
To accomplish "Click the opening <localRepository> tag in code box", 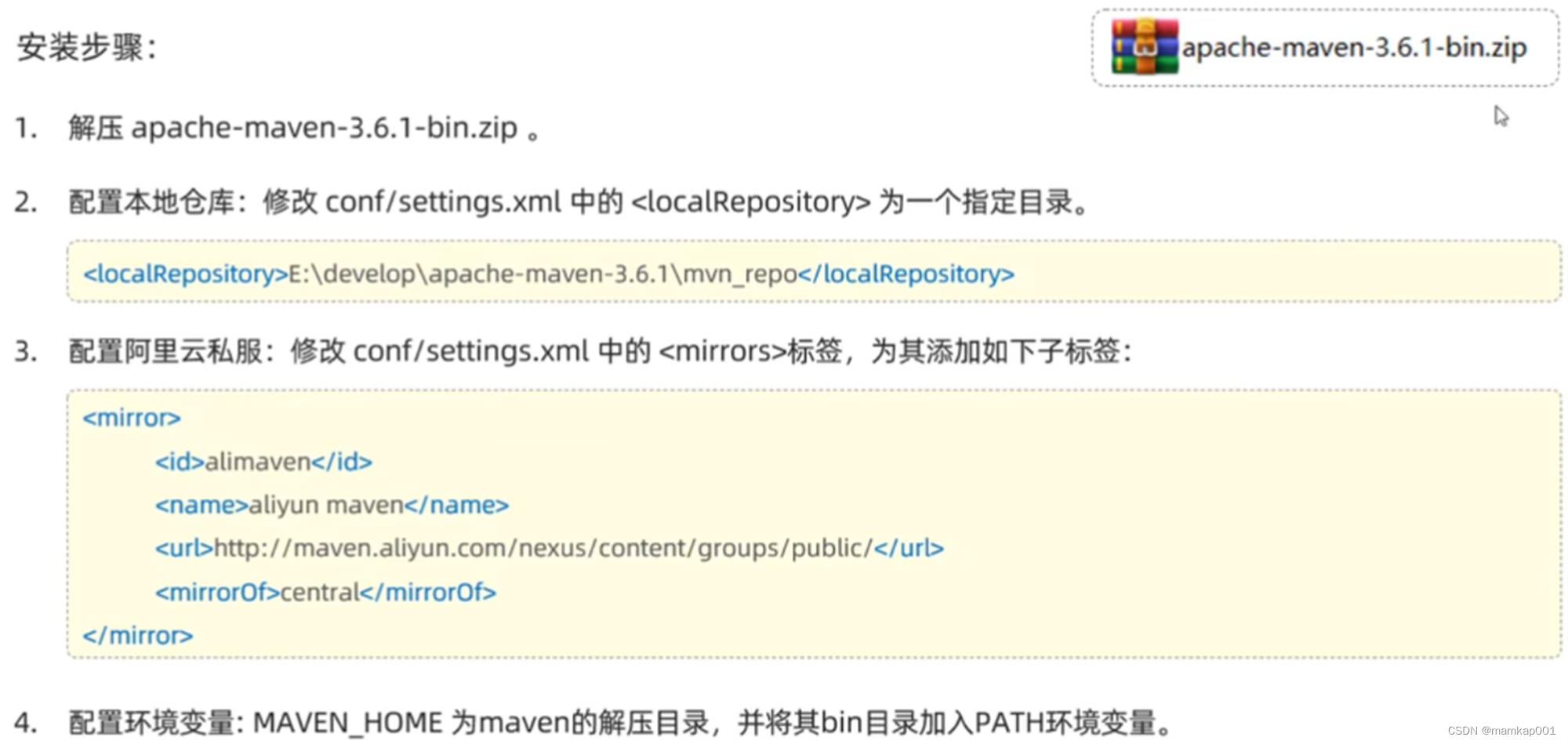I will (186, 274).
